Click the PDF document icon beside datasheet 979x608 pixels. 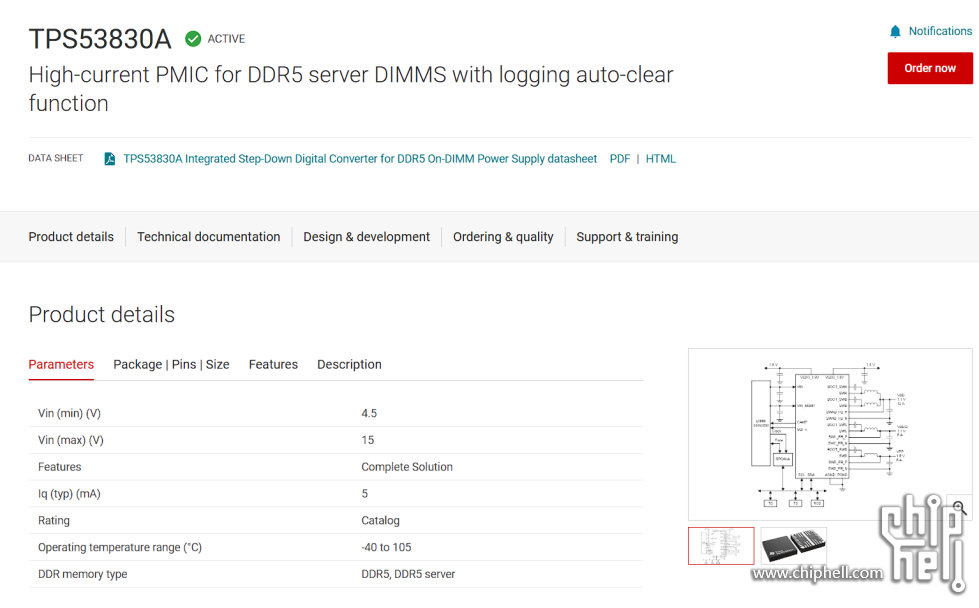(x=109, y=159)
